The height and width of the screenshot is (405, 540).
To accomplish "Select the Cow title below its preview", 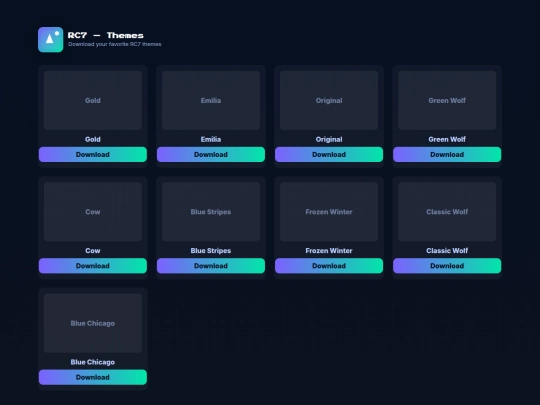I will tap(93, 251).
